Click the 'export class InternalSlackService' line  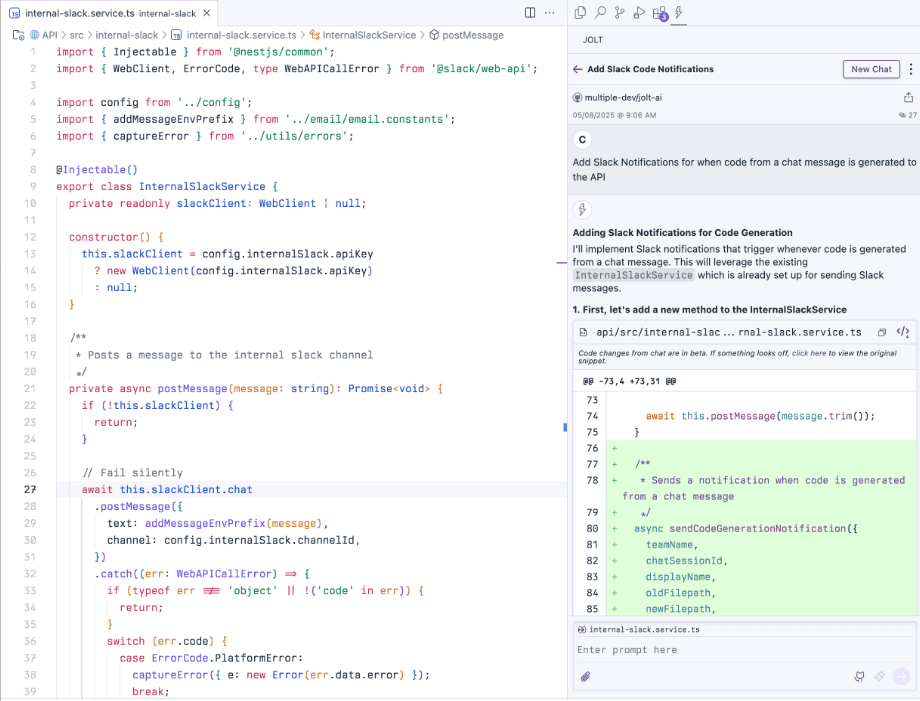point(167,187)
